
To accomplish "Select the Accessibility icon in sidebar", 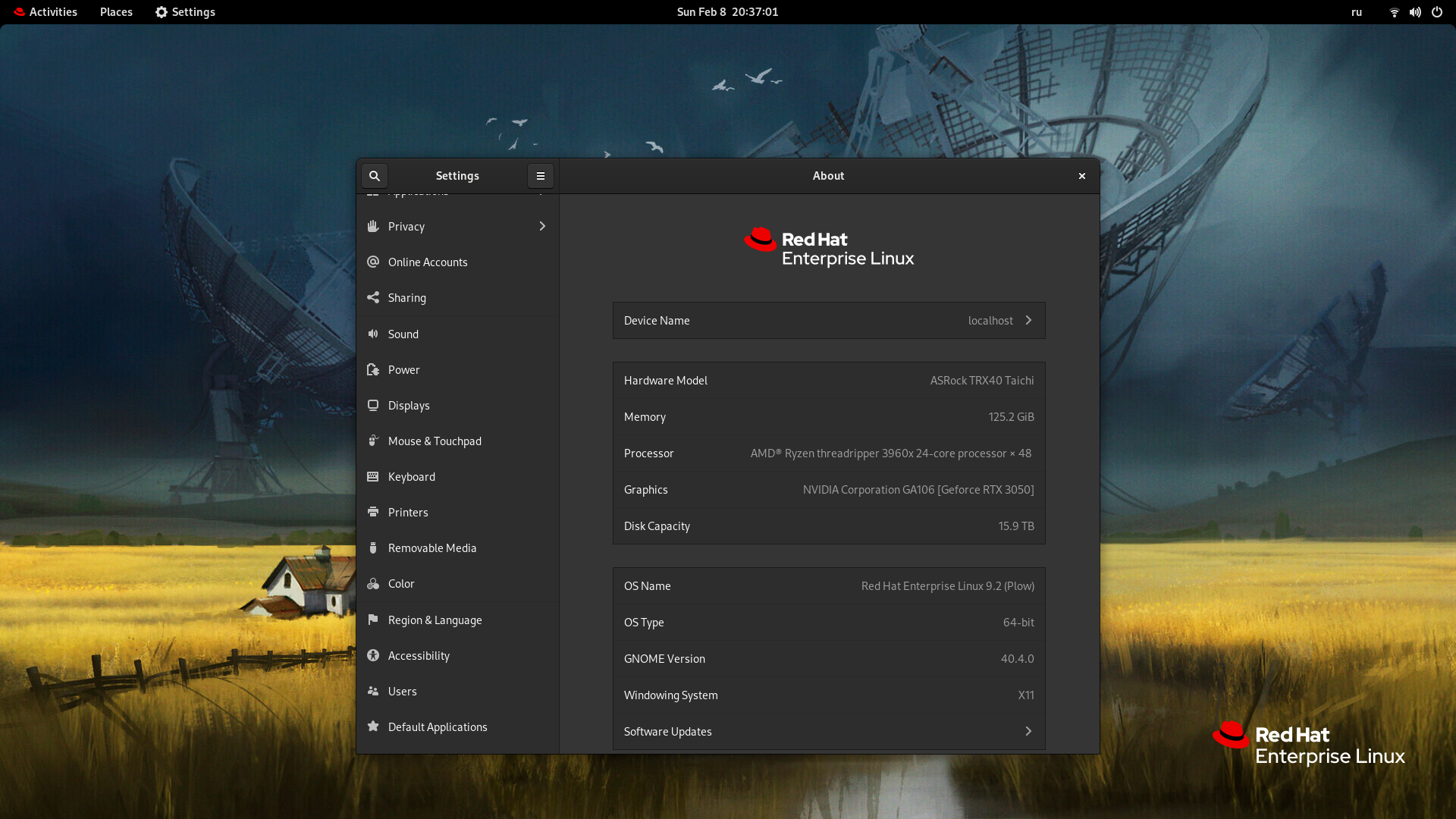I will pyautogui.click(x=372, y=655).
